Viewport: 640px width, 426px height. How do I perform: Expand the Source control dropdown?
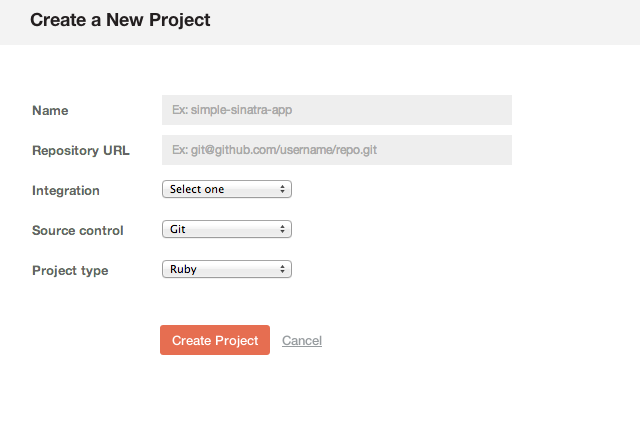(x=226, y=229)
